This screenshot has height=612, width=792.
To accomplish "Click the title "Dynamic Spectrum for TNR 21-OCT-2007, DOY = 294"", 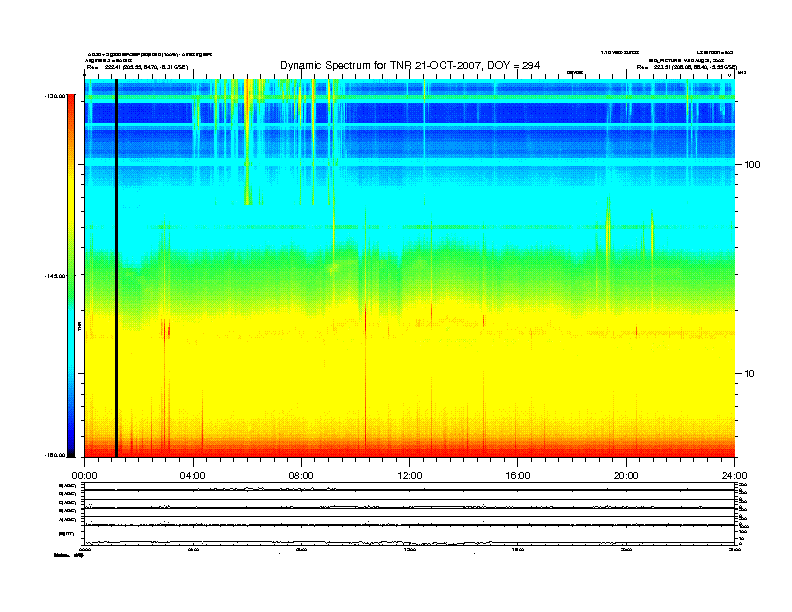I will [410, 65].
